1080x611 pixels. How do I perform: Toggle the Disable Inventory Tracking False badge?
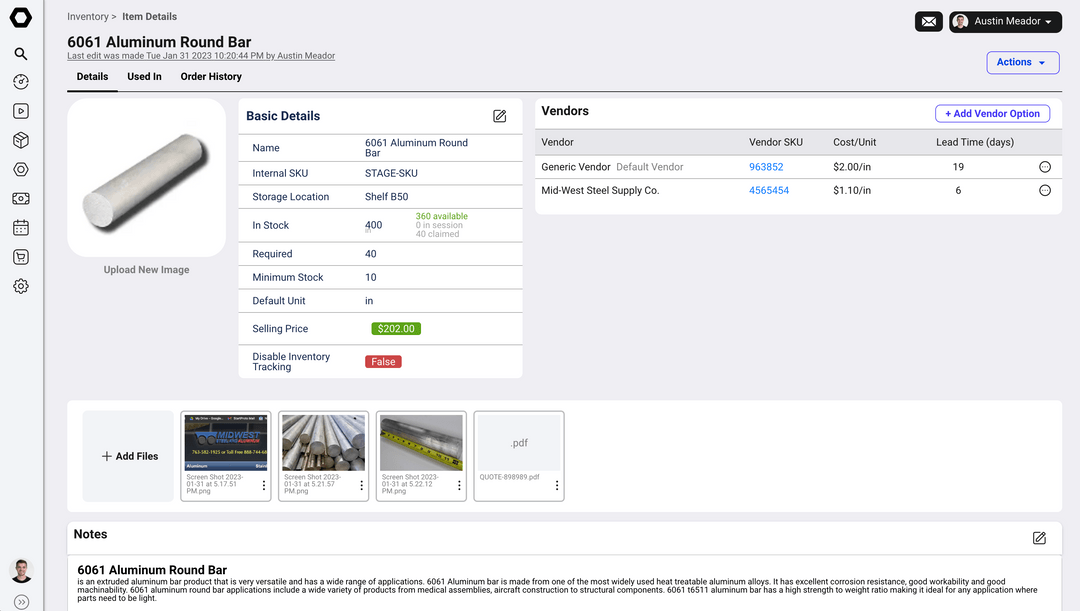coord(383,362)
